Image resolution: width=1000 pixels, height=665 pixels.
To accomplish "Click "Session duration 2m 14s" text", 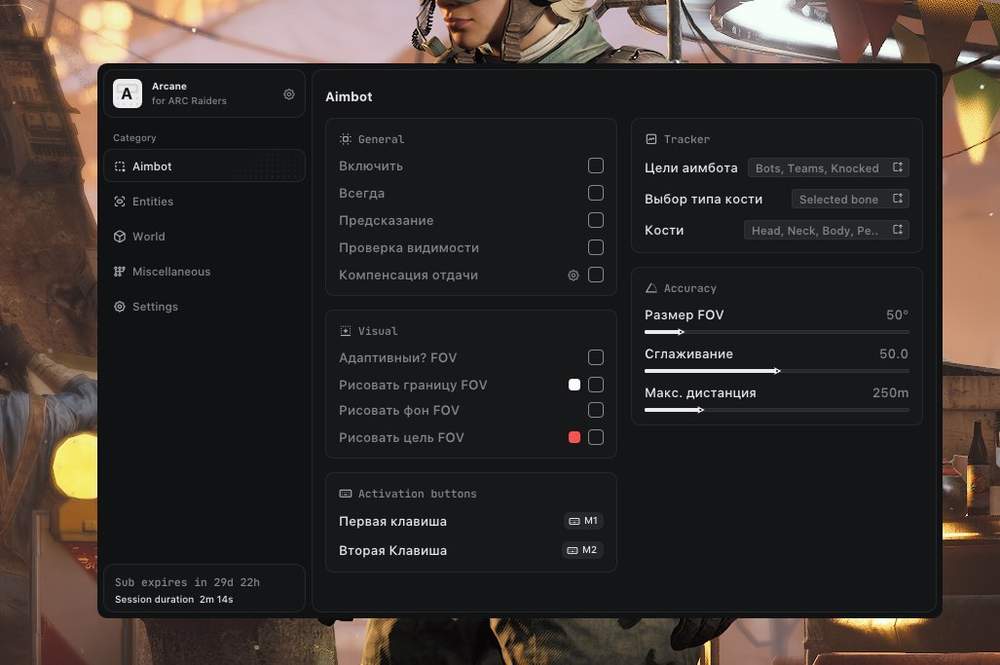I will pyautogui.click(x=174, y=599).
